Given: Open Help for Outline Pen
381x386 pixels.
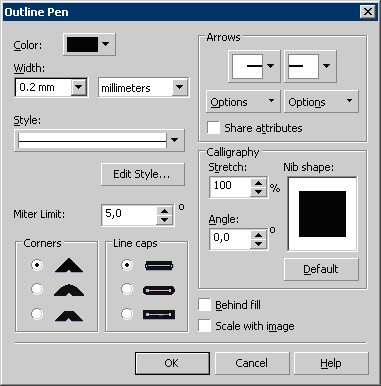Looking at the screenshot, I should click(x=331, y=363).
